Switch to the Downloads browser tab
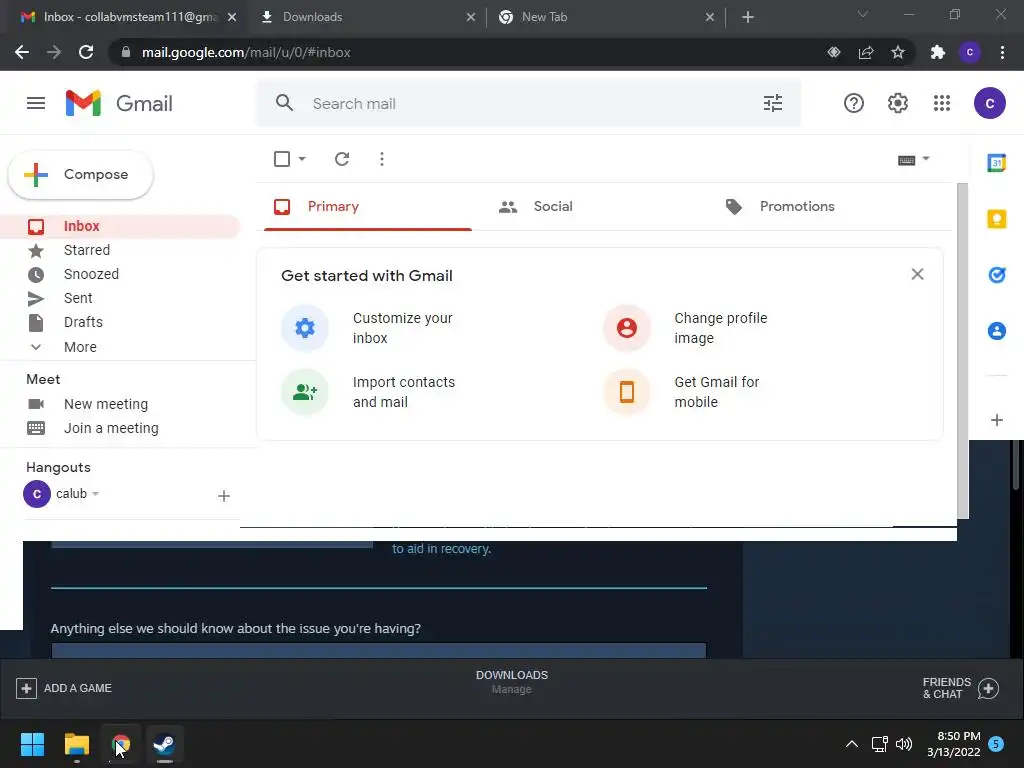 (367, 17)
